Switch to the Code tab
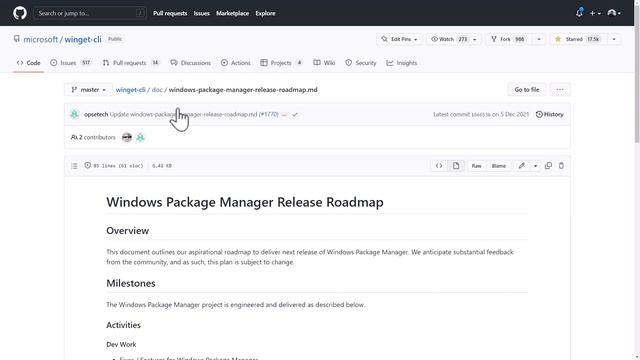This screenshot has height=360, width=640. coord(29,63)
